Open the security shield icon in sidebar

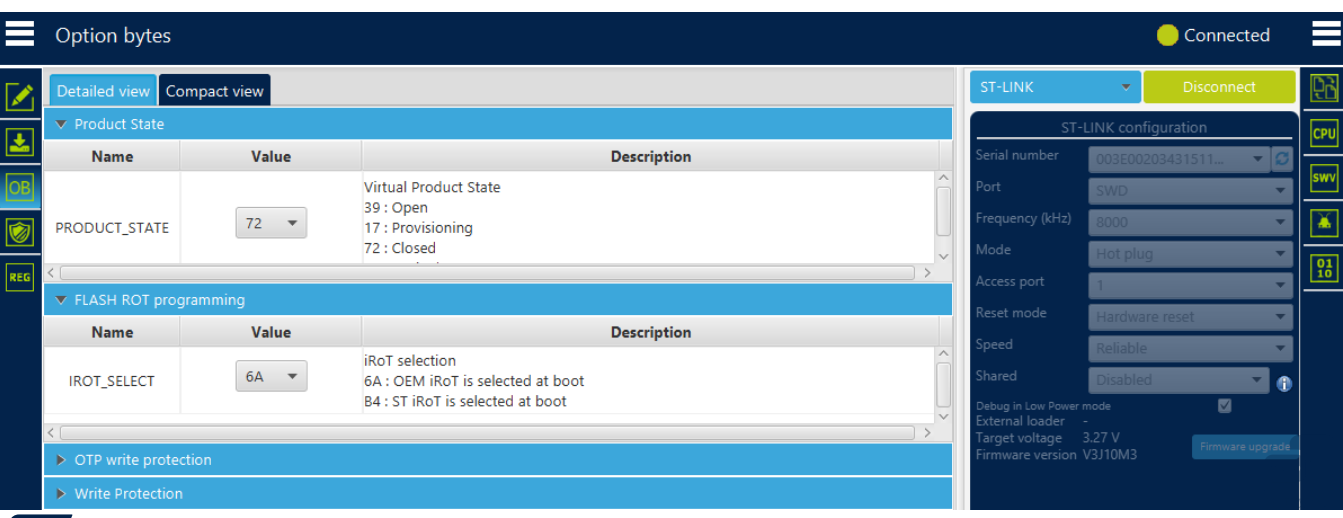(x=20, y=232)
